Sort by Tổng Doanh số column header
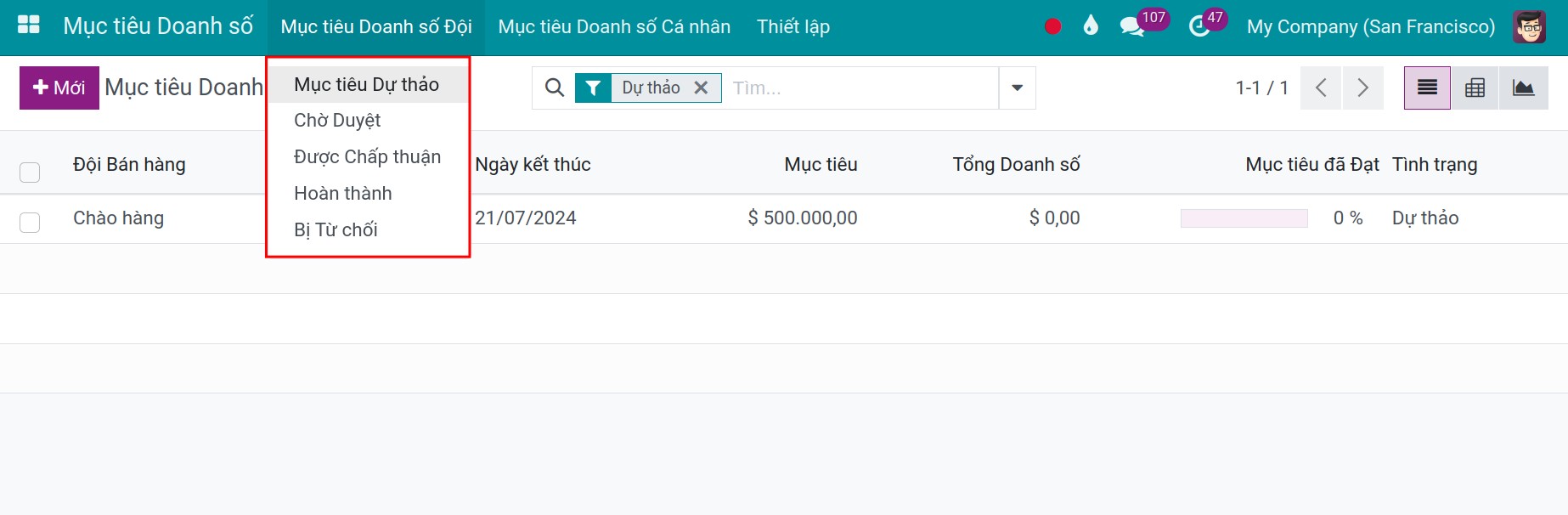1568x515 pixels. [1016, 165]
